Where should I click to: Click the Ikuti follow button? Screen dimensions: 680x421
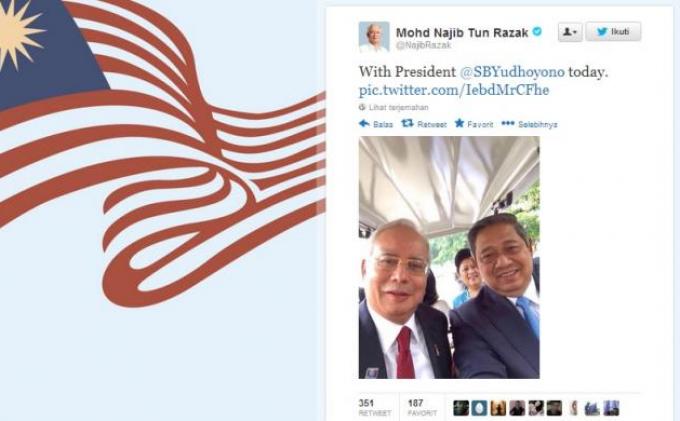tap(613, 32)
